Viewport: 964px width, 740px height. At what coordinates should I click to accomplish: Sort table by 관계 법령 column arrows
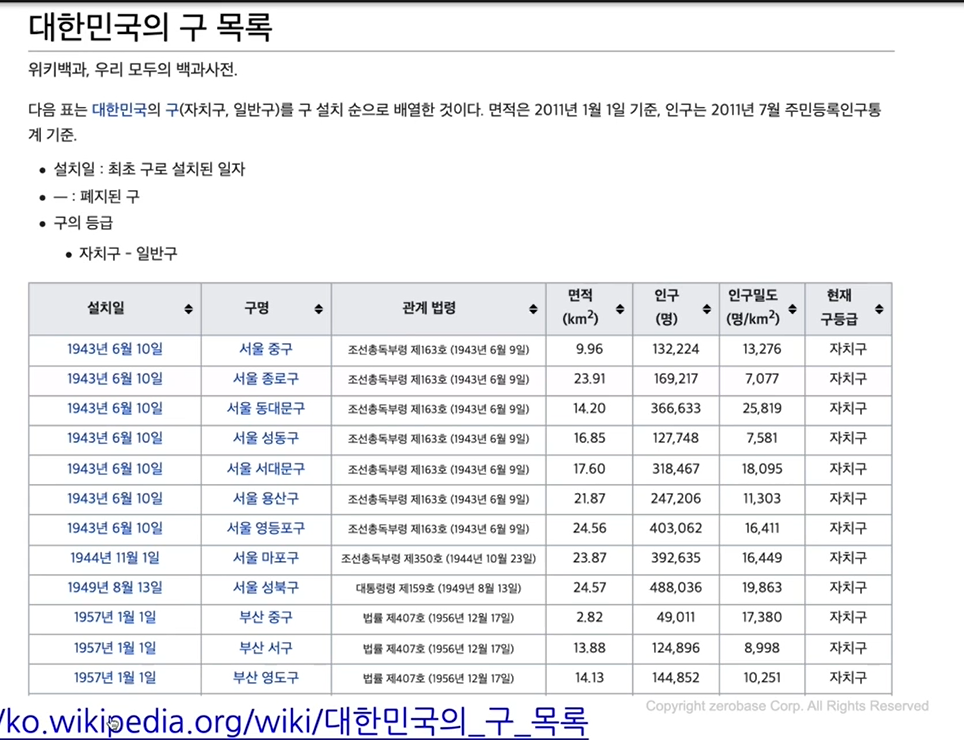pyautogui.click(x=533, y=309)
